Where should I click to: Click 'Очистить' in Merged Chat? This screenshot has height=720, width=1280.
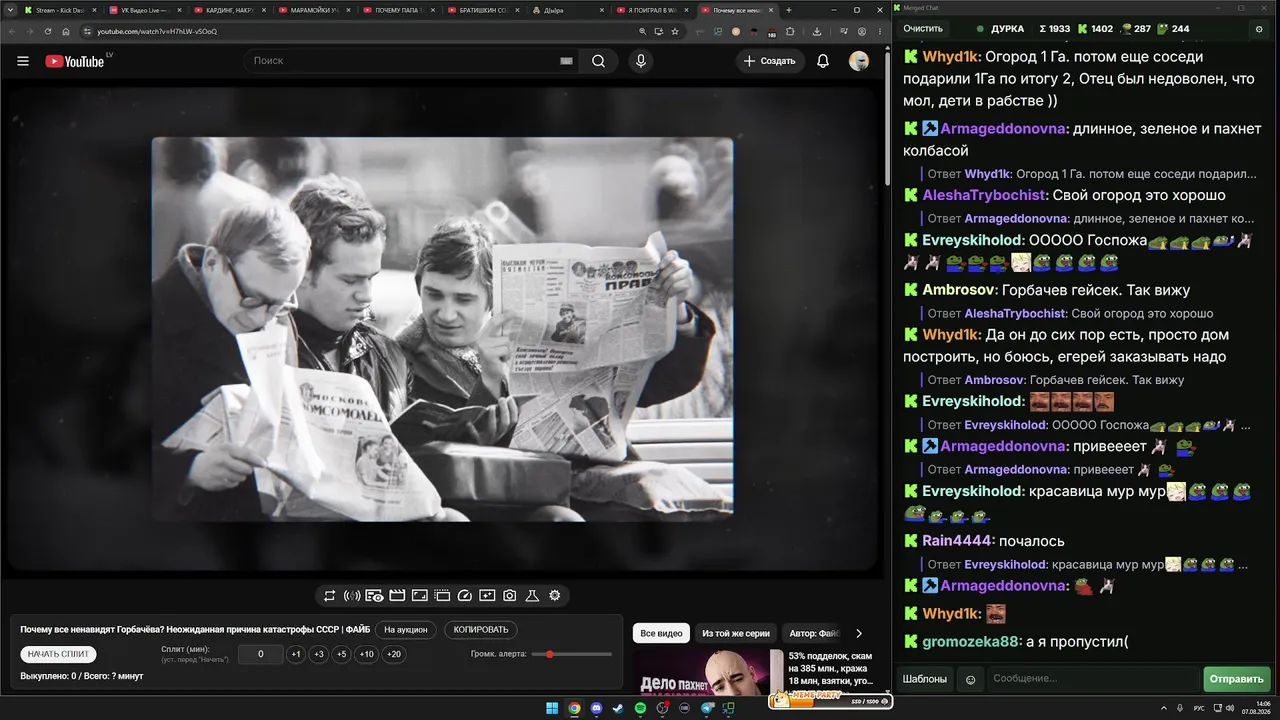pyautogui.click(x=923, y=29)
